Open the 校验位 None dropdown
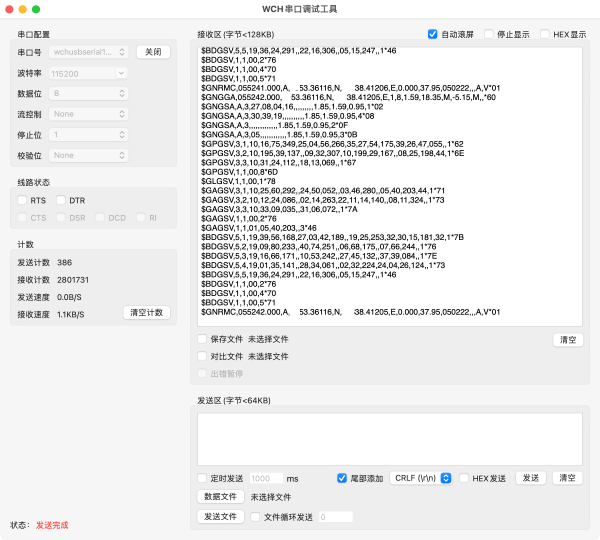This screenshot has height=540, width=600. (88, 155)
